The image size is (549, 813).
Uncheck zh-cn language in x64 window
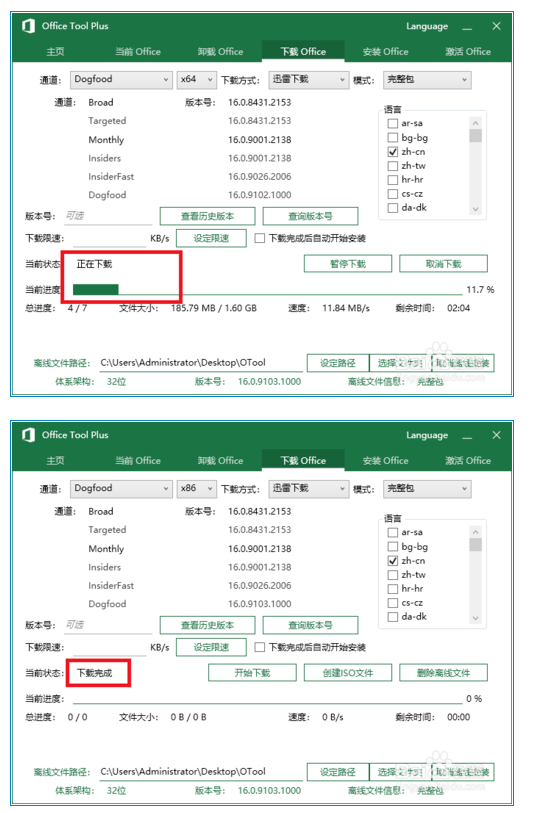pos(393,151)
